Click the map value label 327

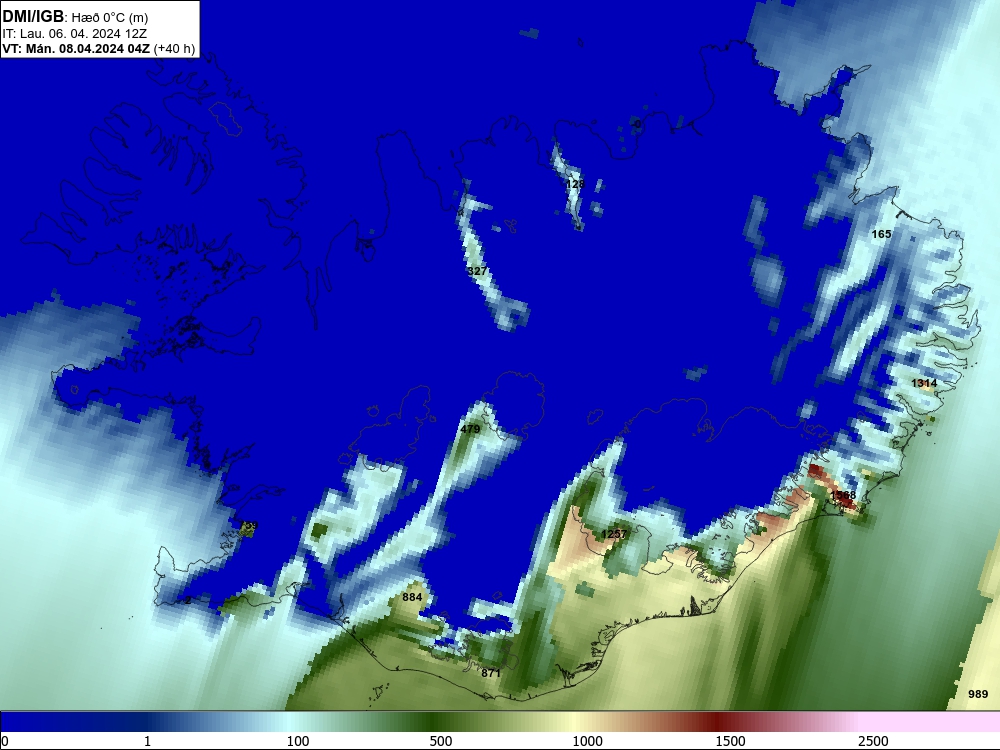point(477,271)
